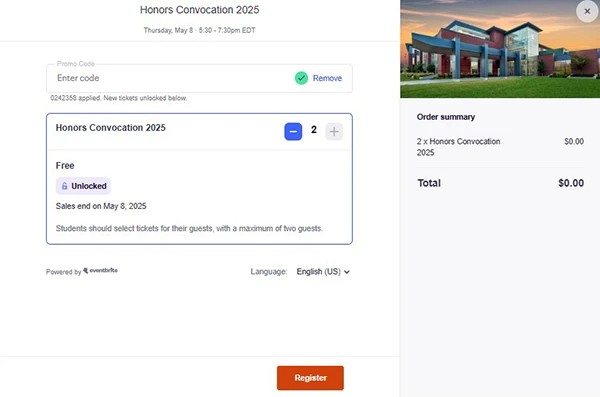Click the Order summary heading
The height and width of the screenshot is (397, 600).
[446, 117]
